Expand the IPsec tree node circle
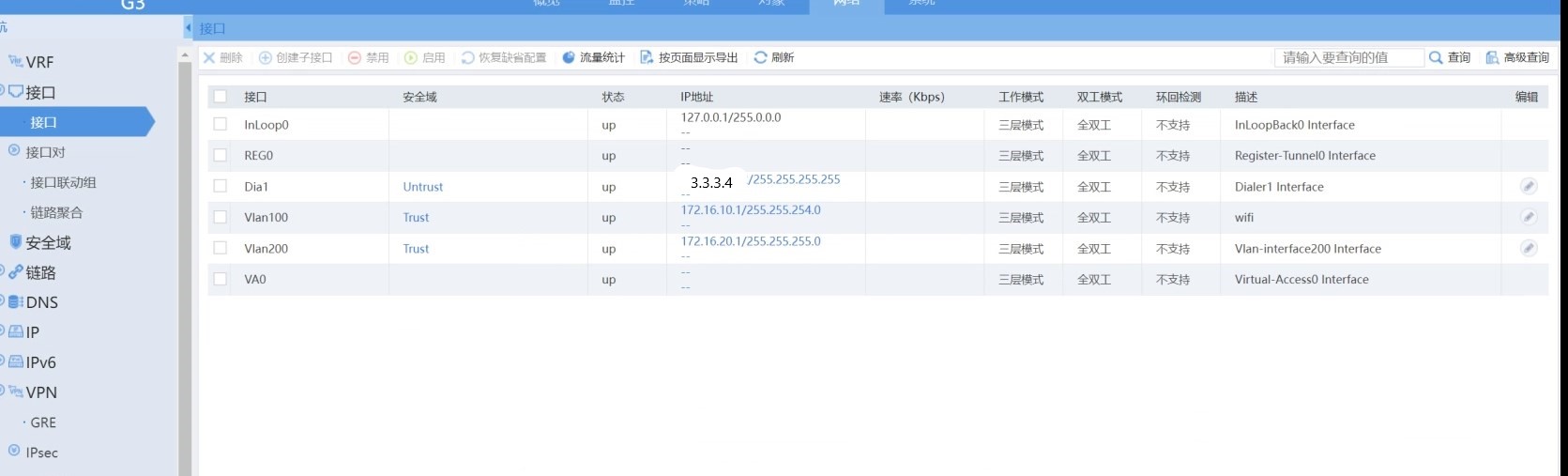 tap(14, 451)
